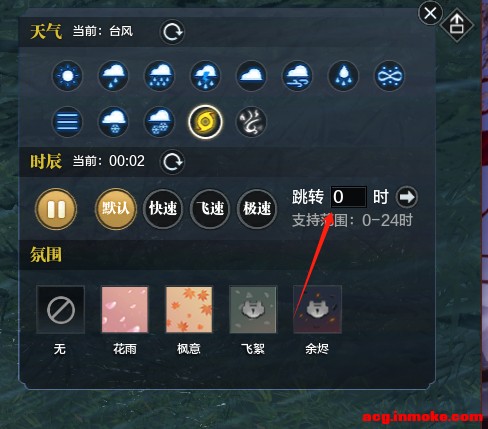Confirm time jump with the arrow button
Viewport: 488px width, 429px height.
pyautogui.click(x=407, y=197)
